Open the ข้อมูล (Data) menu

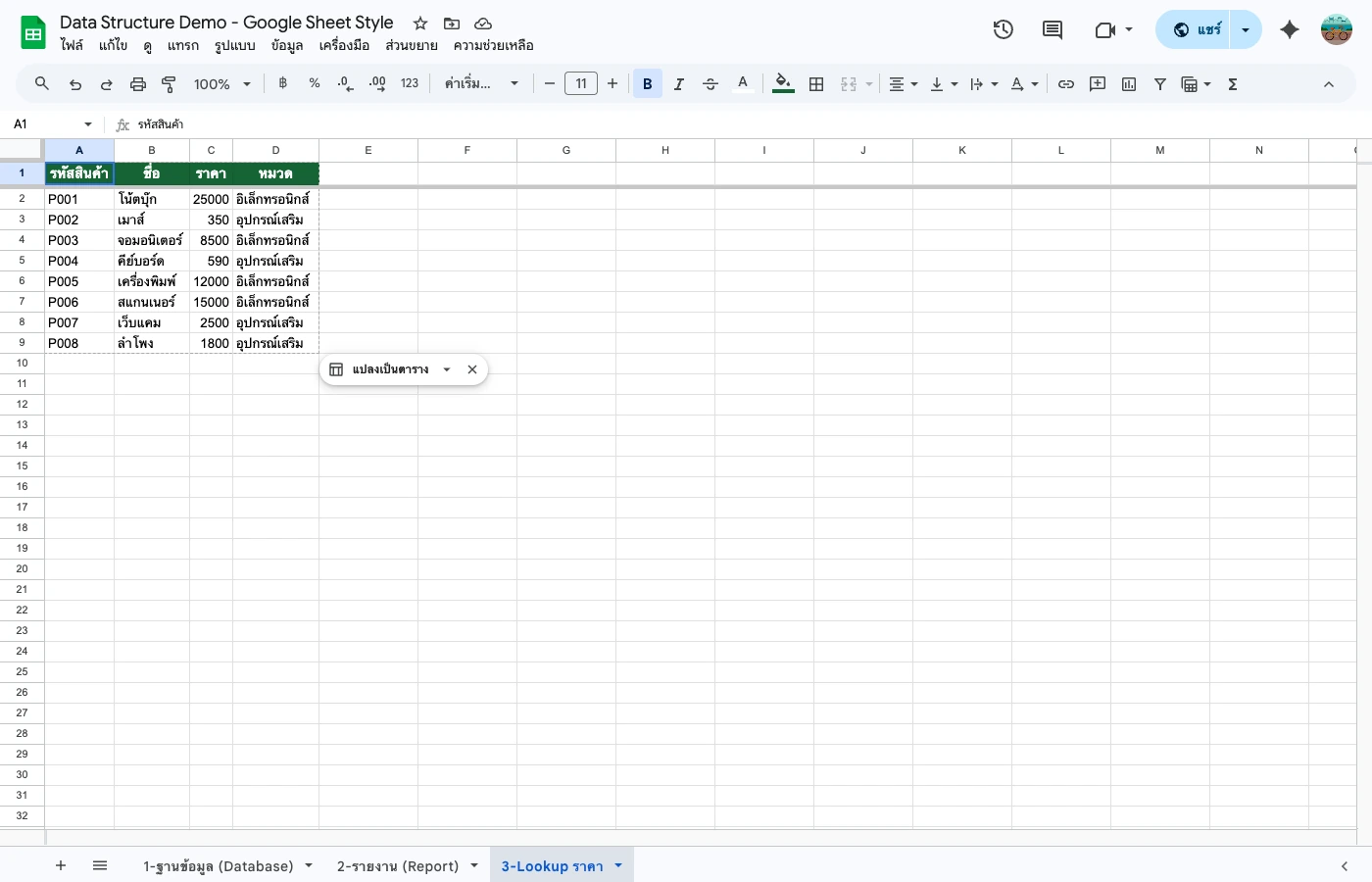click(285, 45)
